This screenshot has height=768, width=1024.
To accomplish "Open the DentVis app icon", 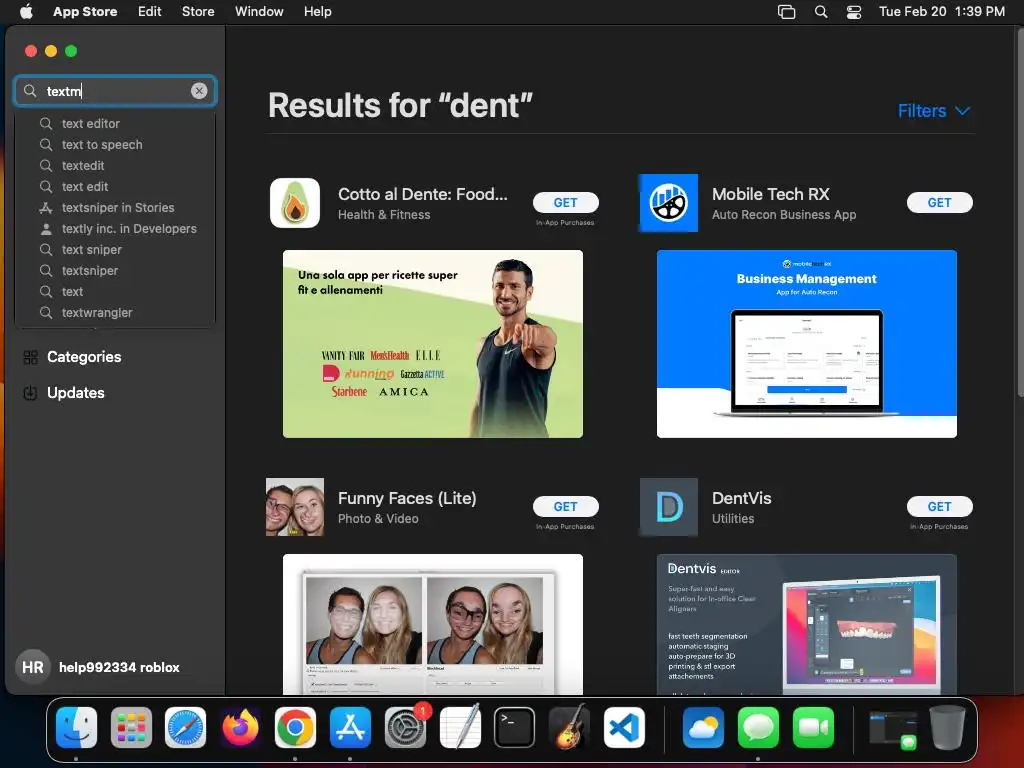I will coord(668,507).
